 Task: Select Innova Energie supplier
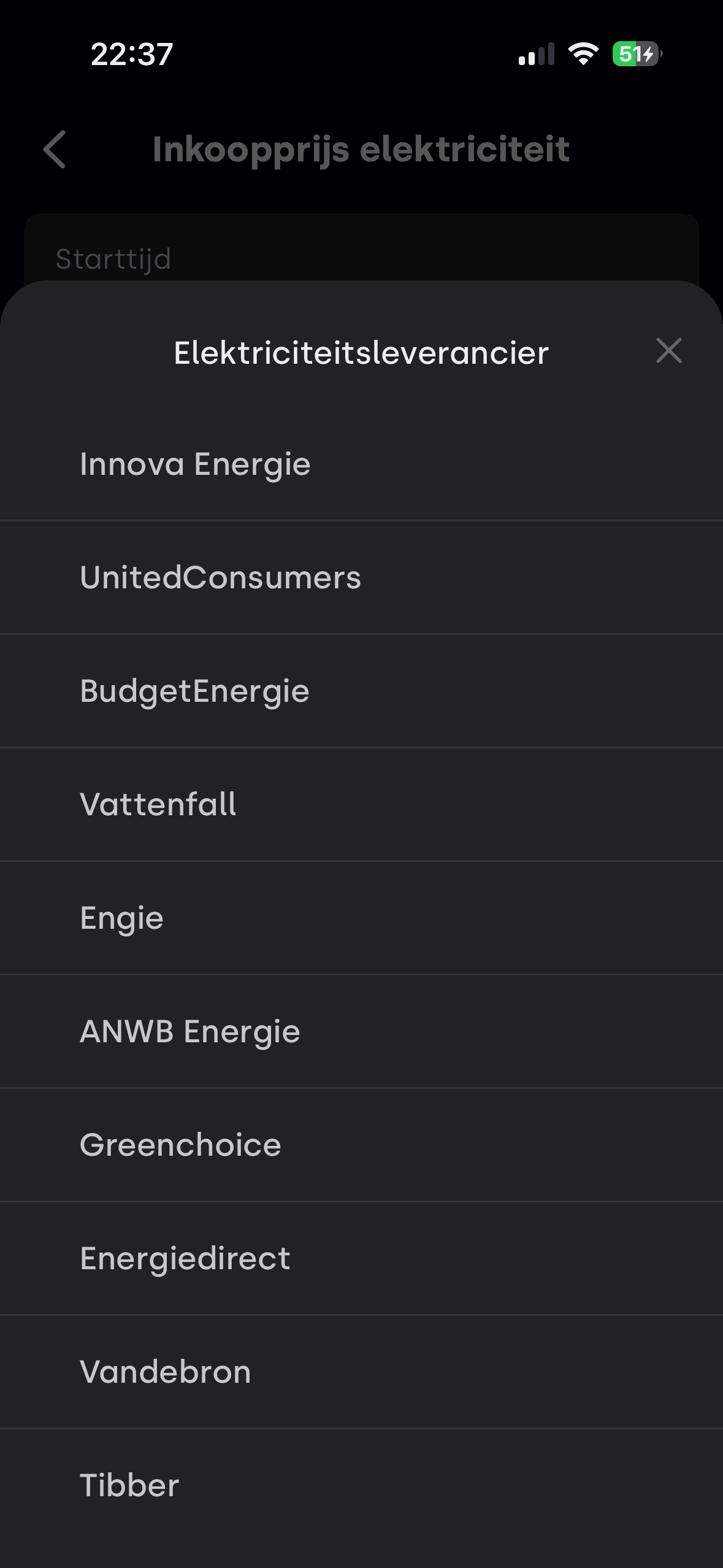click(x=195, y=464)
